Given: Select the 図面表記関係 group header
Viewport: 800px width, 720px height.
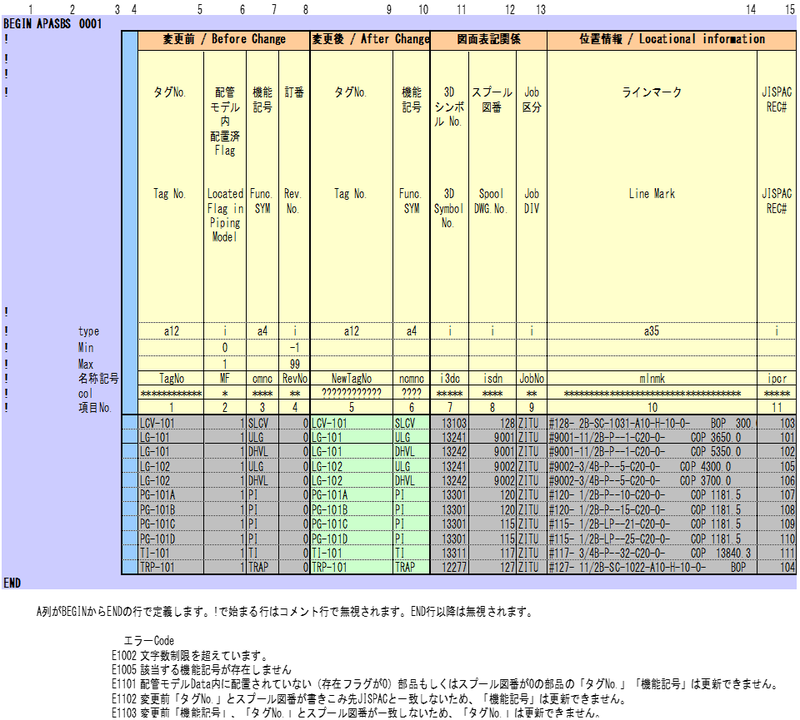Looking at the screenshot, I should [x=488, y=39].
